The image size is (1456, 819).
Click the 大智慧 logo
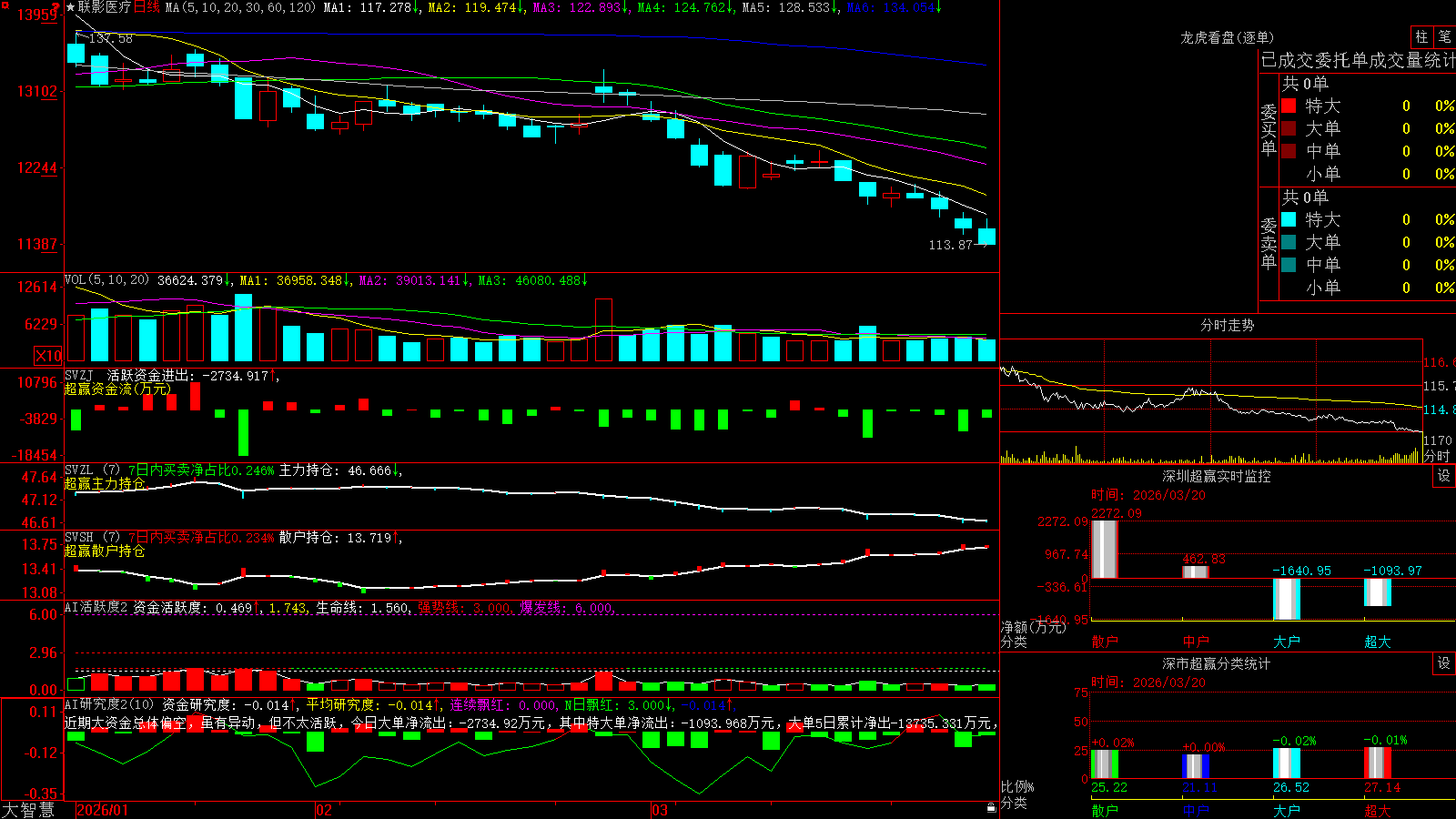click(x=28, y=810)
